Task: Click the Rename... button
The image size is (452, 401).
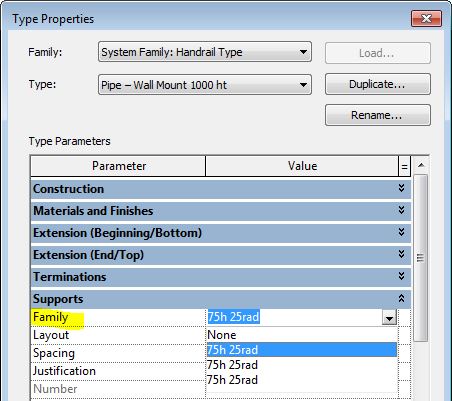Action: [378, 115]
